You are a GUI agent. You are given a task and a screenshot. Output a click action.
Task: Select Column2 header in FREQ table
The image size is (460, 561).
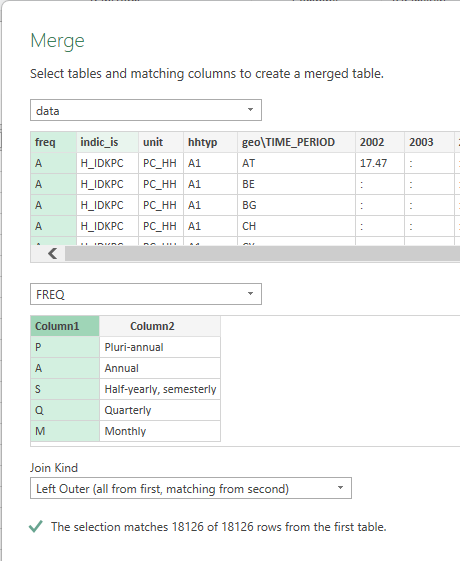tap(160, 326)
